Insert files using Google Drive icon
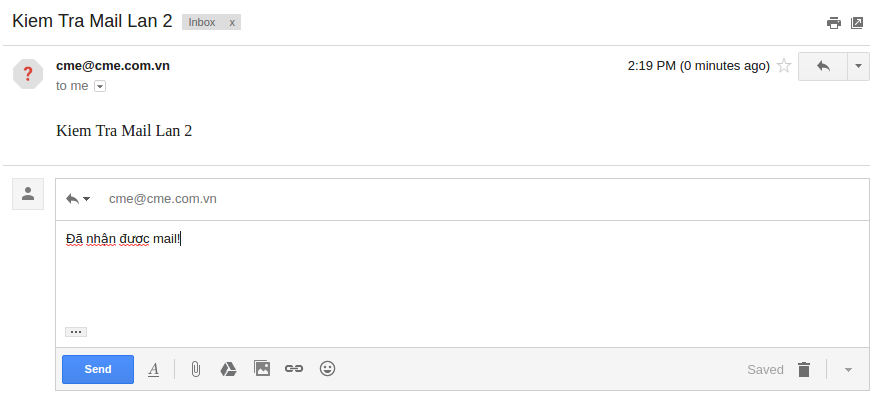The width and height of the screenshot is (881, 395). (228, 369)
